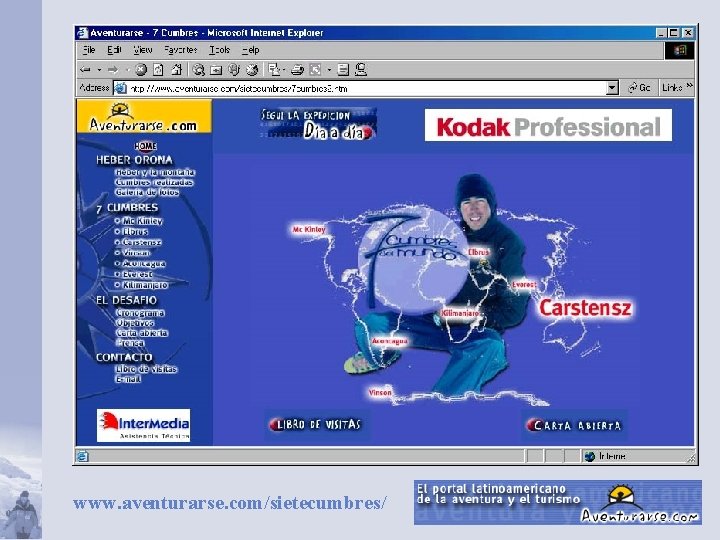Expand the Forward button history dropdown
Viewport: 720px width, 540px height.
pos(127,70)
